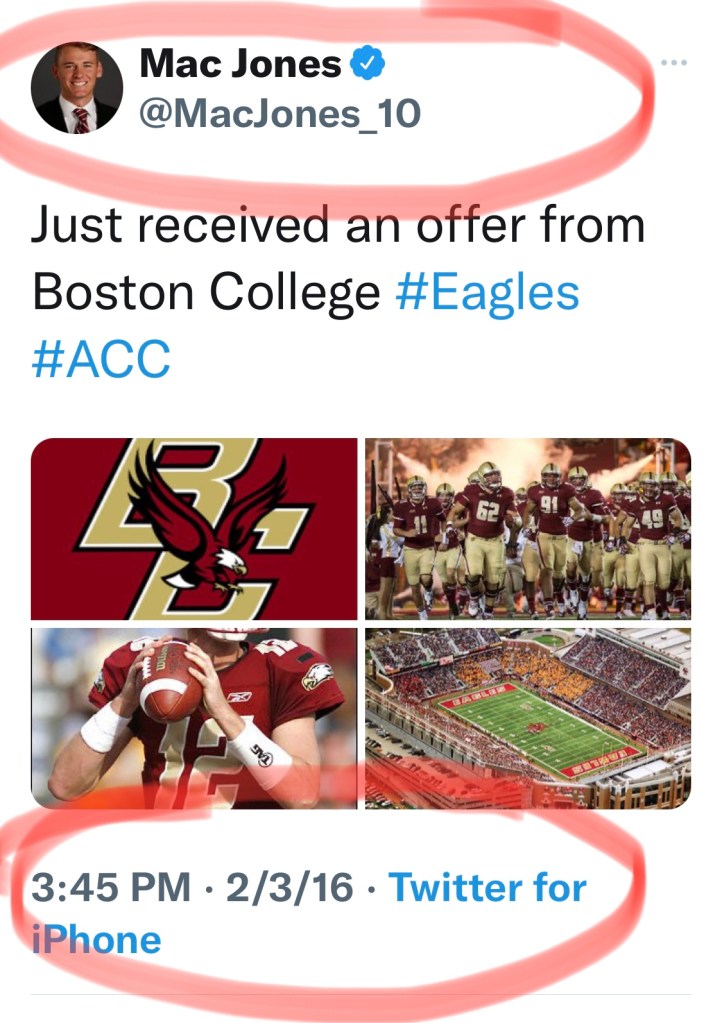The height and width of the screenshot is (1023, 722).
Task: Follow the #ACC hashtag link
Action: pos(101,359)
